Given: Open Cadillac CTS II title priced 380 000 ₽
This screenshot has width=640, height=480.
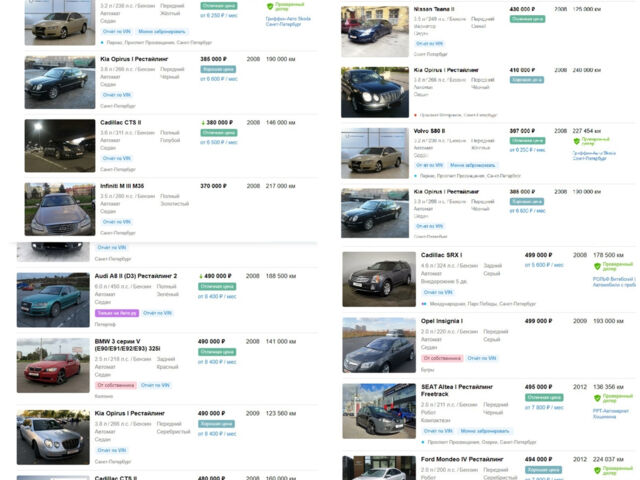Looking at the screenshot, I should [121, 123].
